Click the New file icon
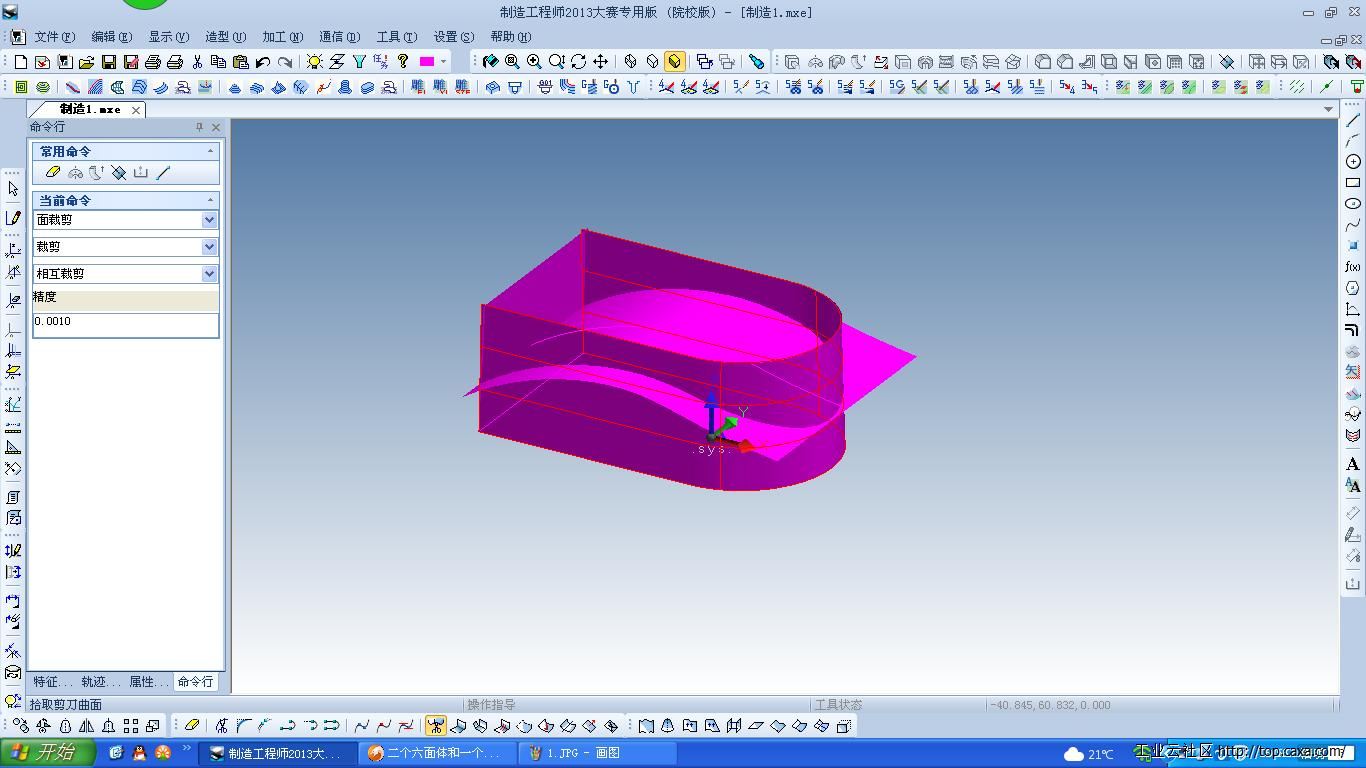This screenshot has height=768, width=1366. [x=21, y=62]
